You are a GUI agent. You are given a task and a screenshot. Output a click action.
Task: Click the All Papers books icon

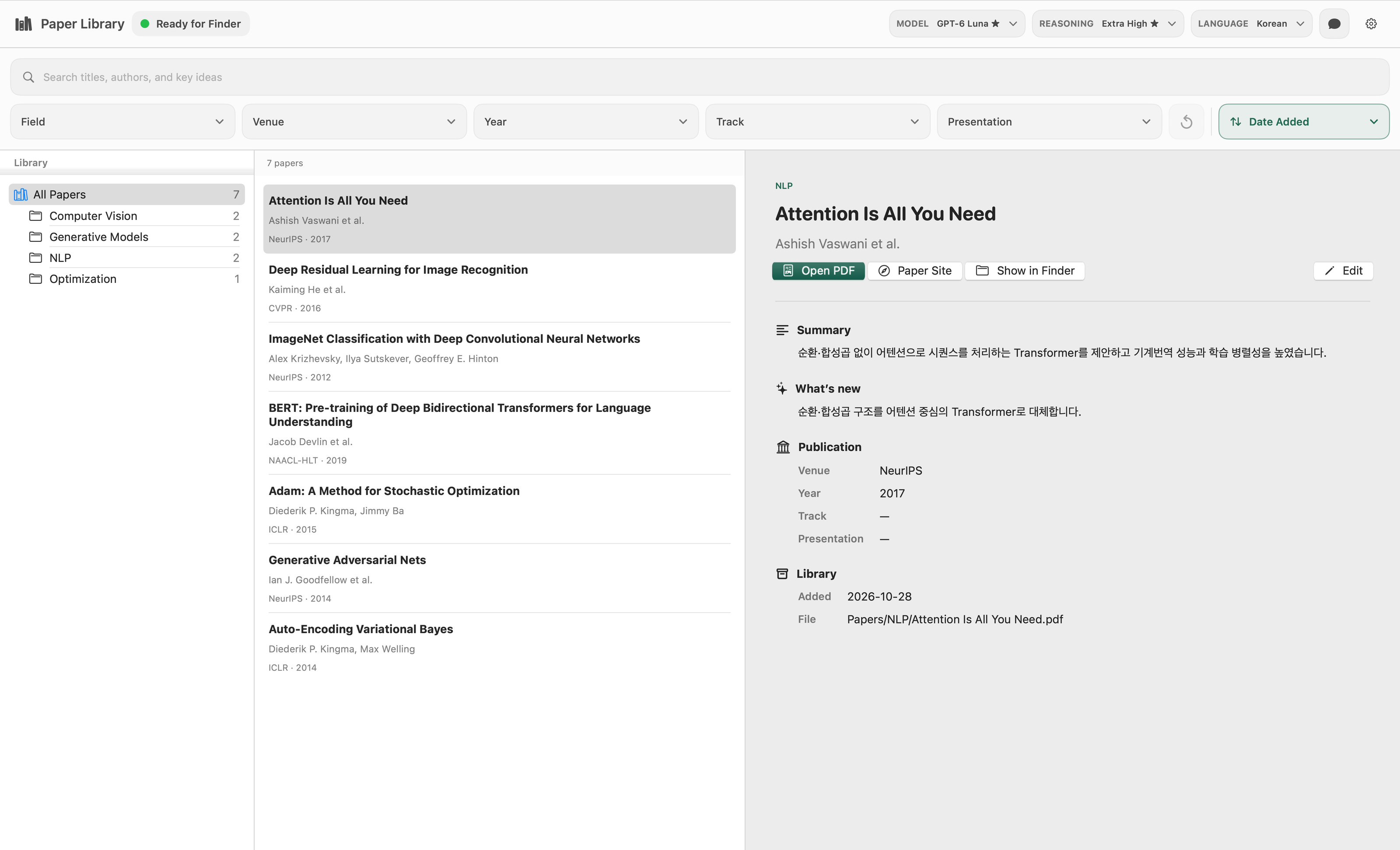pyautogui.click(x=21, y=194)
